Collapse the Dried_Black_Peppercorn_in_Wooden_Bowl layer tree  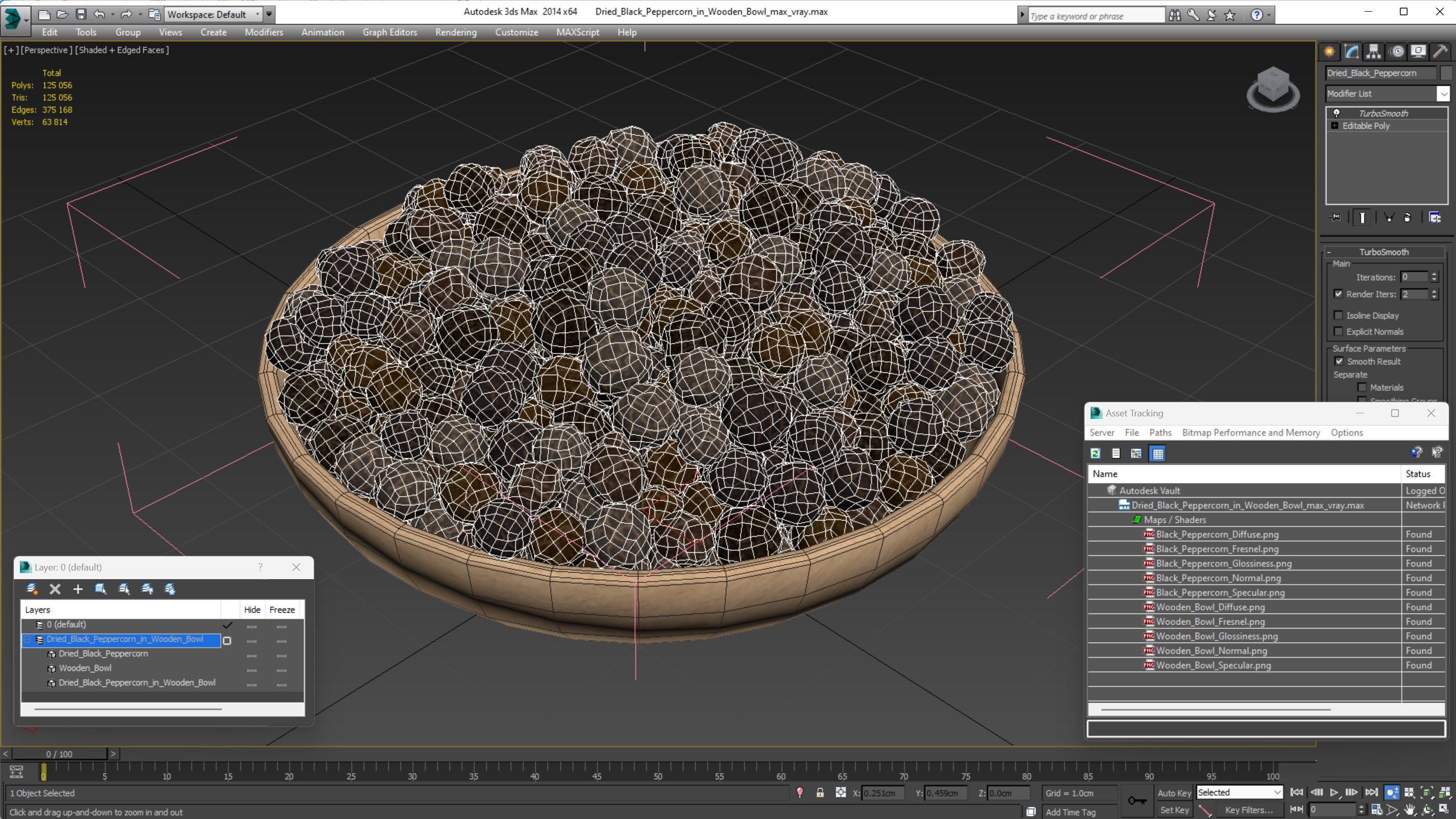coord(27,639)
